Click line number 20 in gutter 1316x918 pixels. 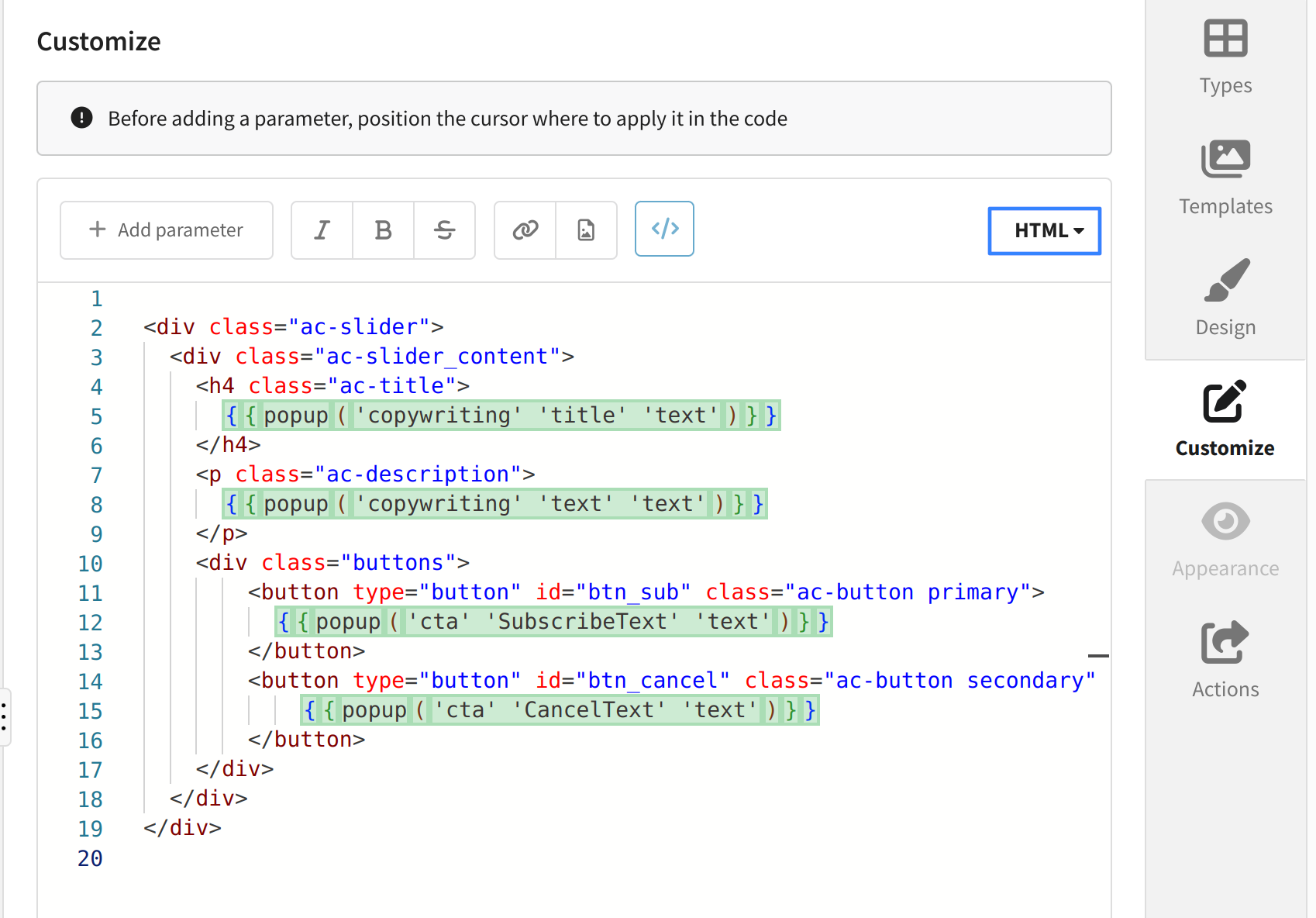90,858
